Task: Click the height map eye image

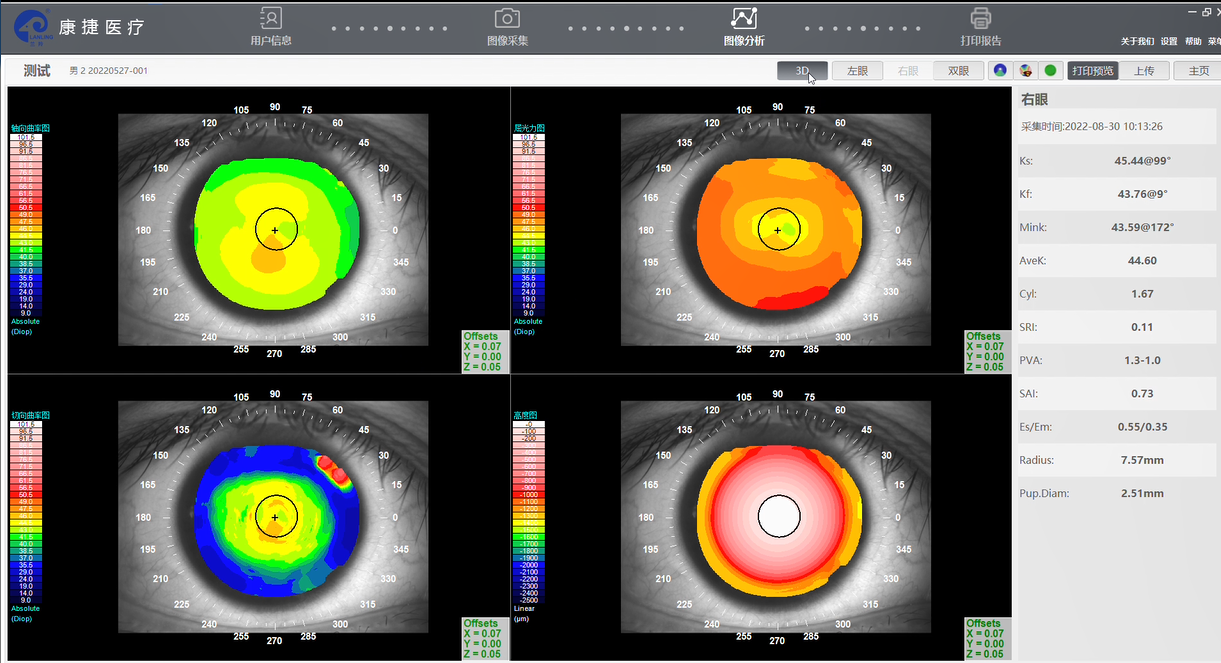Action: [776, 517]
